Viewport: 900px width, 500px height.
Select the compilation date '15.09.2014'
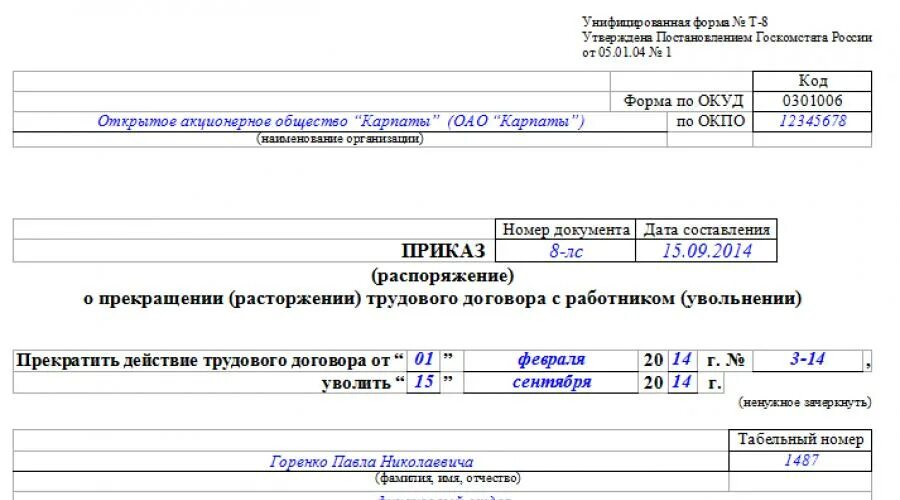pos(706,251)
